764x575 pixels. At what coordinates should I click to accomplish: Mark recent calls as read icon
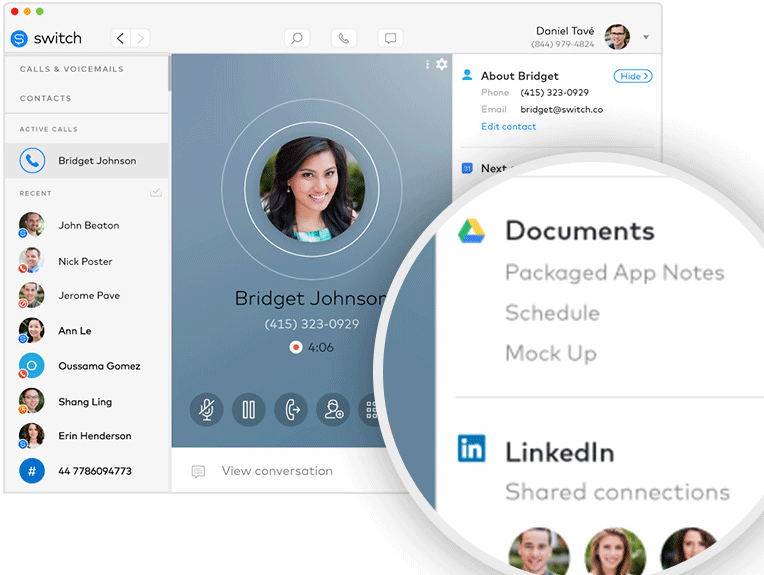(156, 192)
